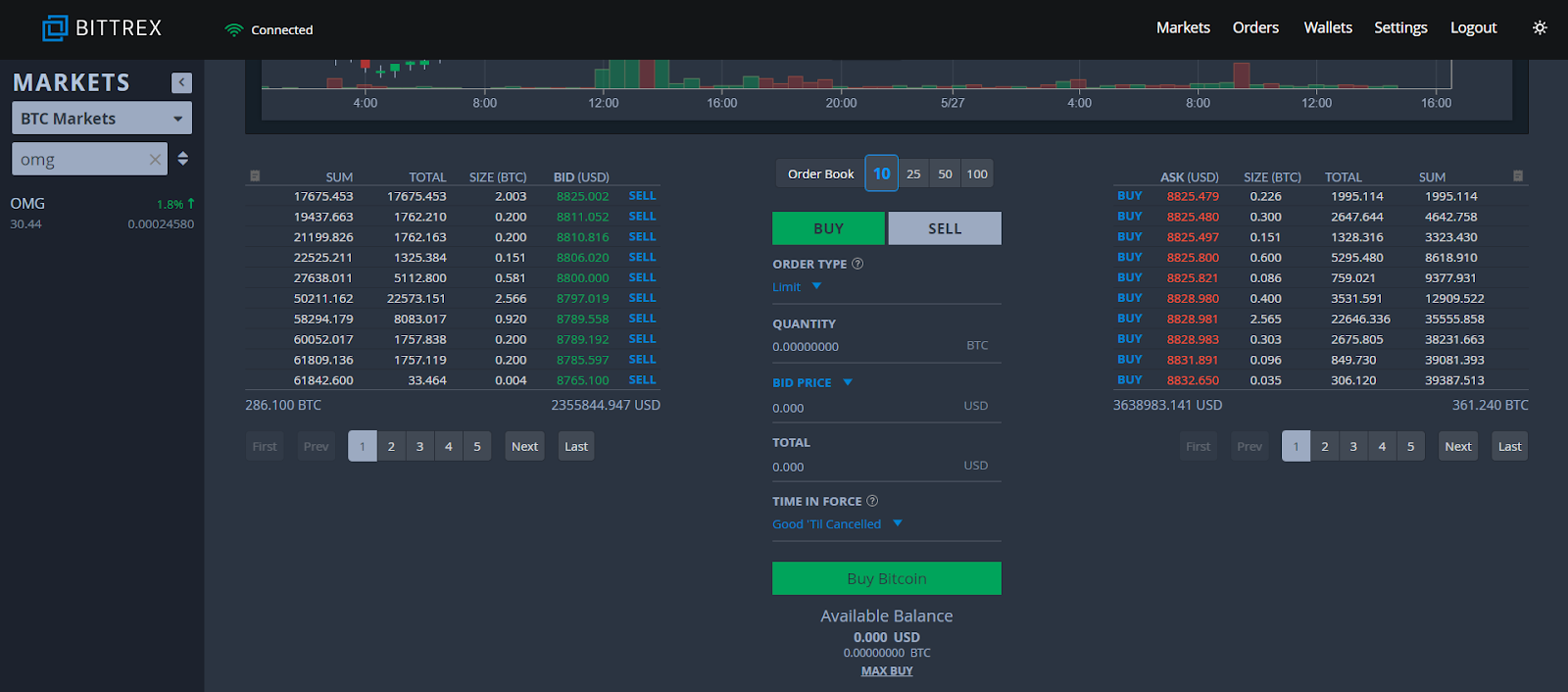Click SELL on bid 8800.000
This screenshot has height=692, width=1568.
(643, 278)
